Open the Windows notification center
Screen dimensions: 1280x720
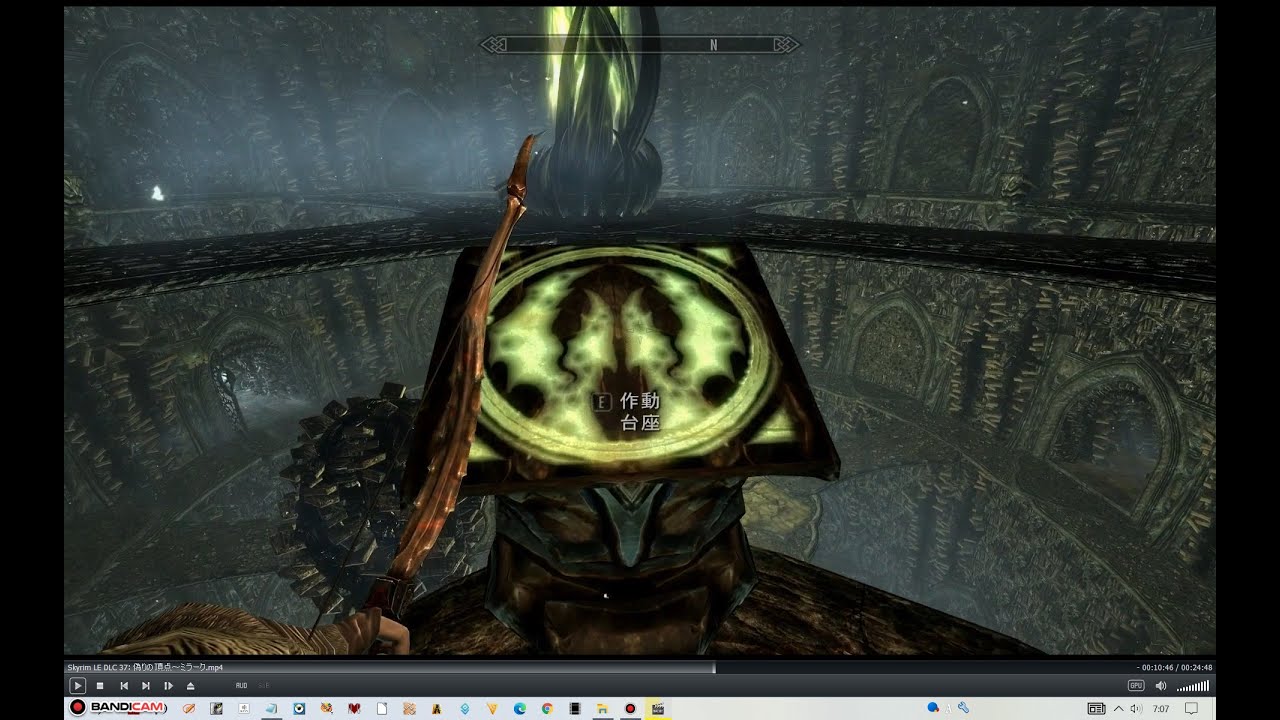point(1191,708)
